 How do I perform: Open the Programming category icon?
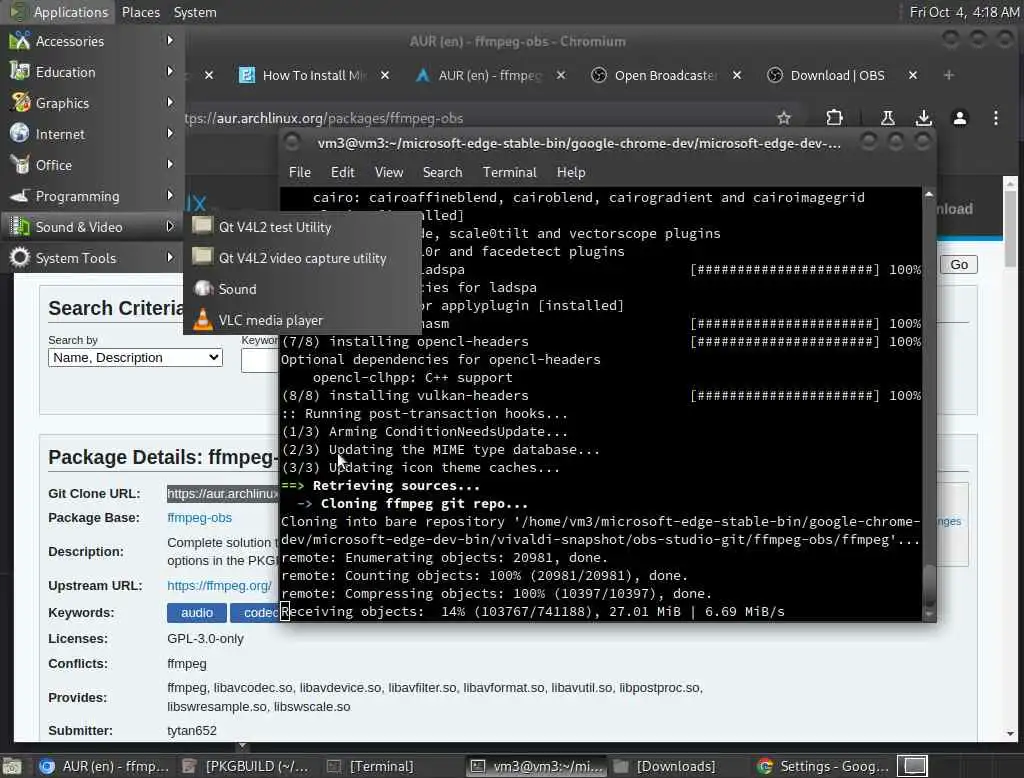[20, 195]
